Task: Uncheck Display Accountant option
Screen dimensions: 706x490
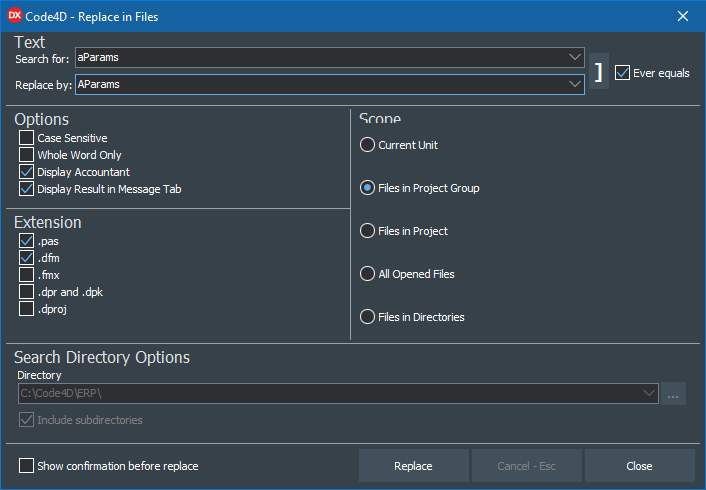Action: pos(26,172)
